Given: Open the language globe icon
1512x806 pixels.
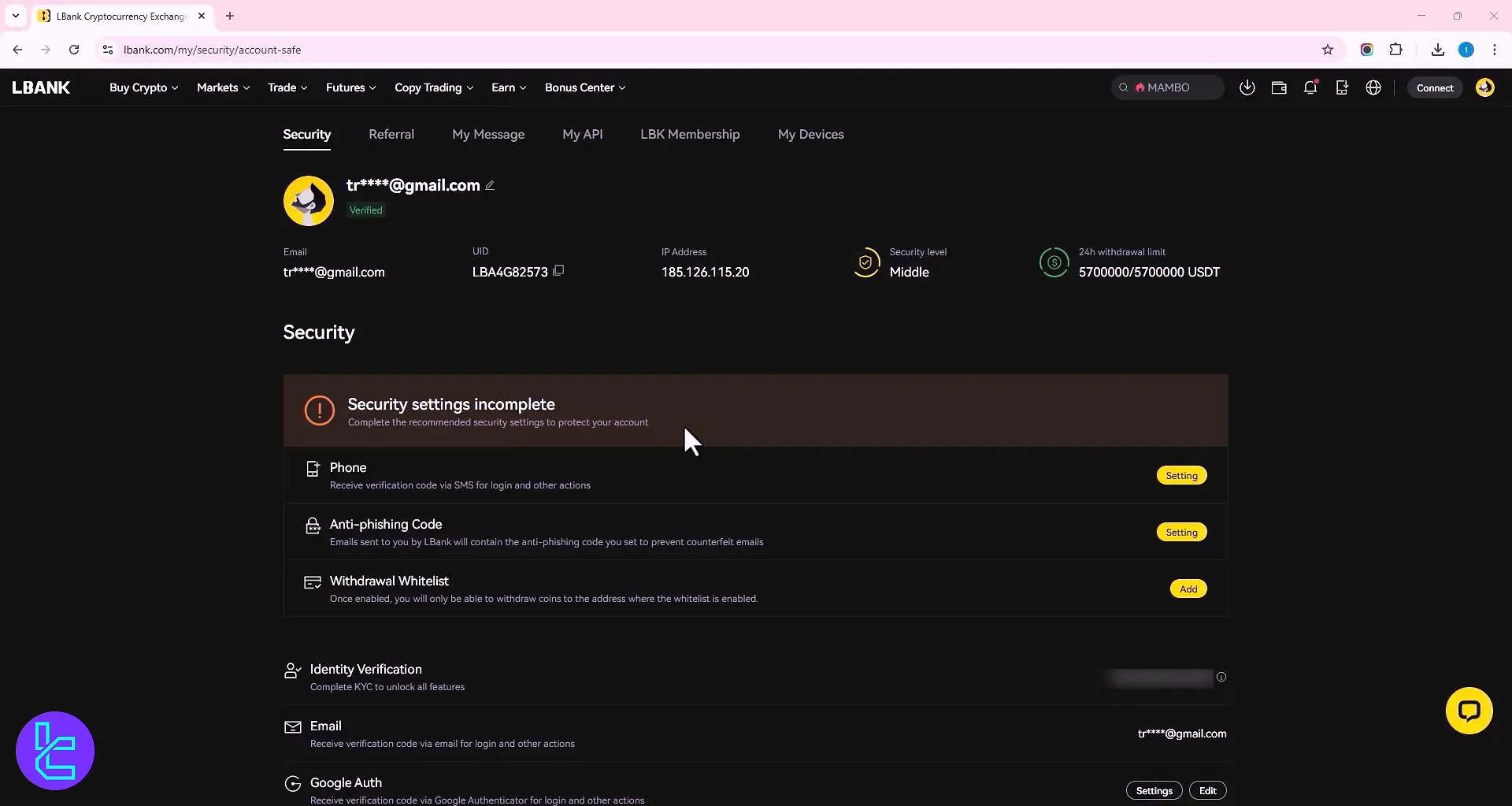Looking at the screenshot, I should coord(1373,87).
